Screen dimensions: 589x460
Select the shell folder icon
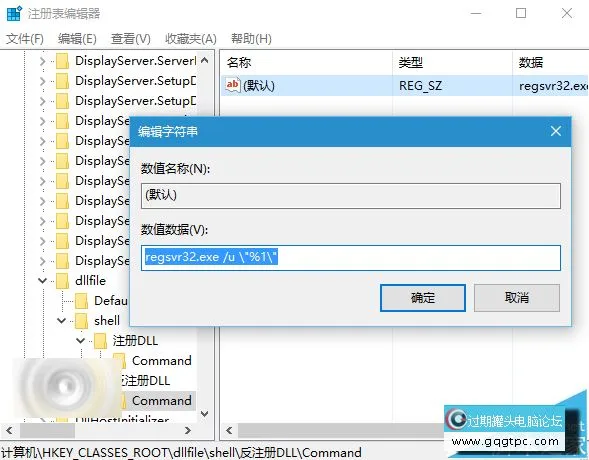pyautogui.click(x=81, y=321)
